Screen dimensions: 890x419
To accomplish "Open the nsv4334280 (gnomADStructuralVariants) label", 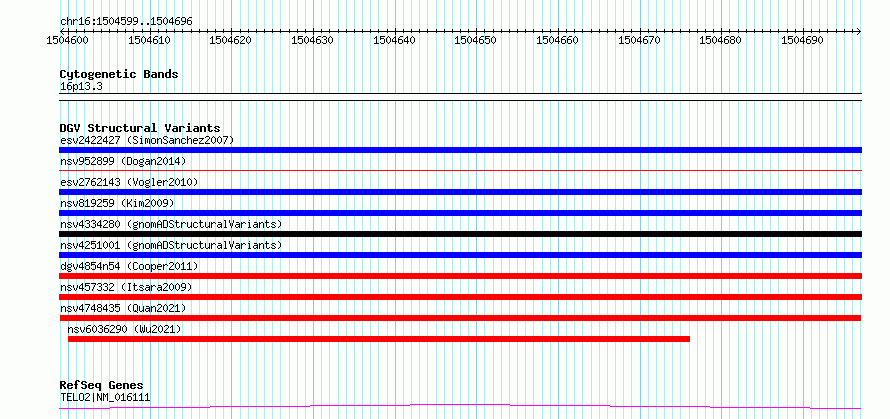I will click(171, 224).
